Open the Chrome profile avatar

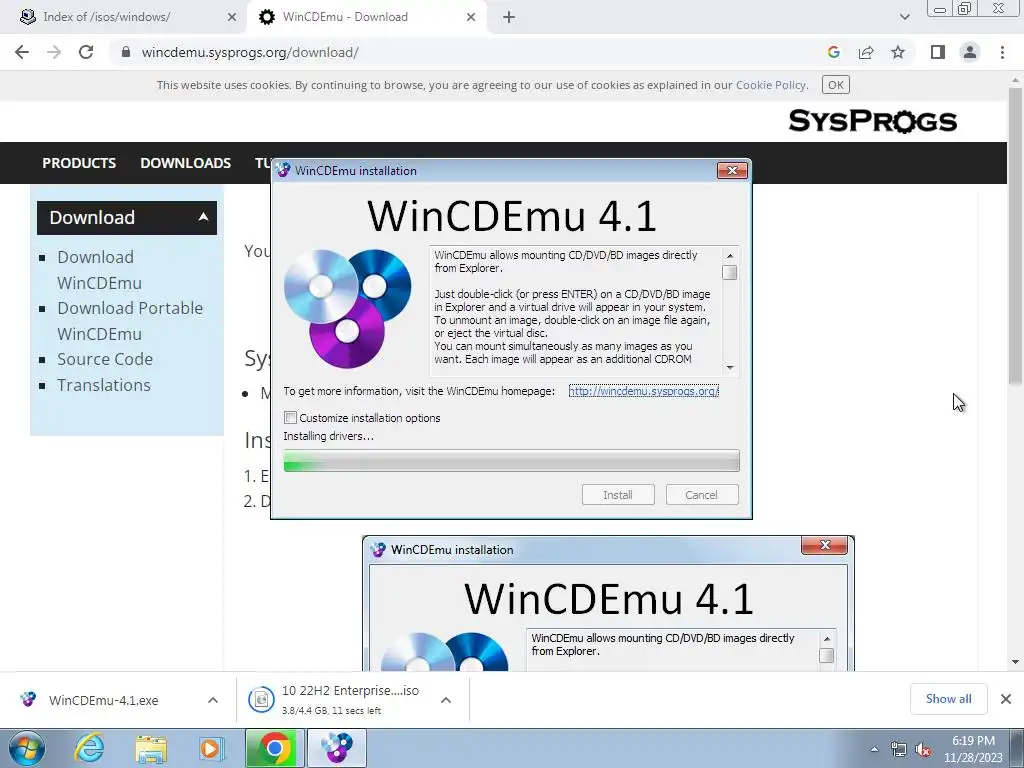point(970,52)
